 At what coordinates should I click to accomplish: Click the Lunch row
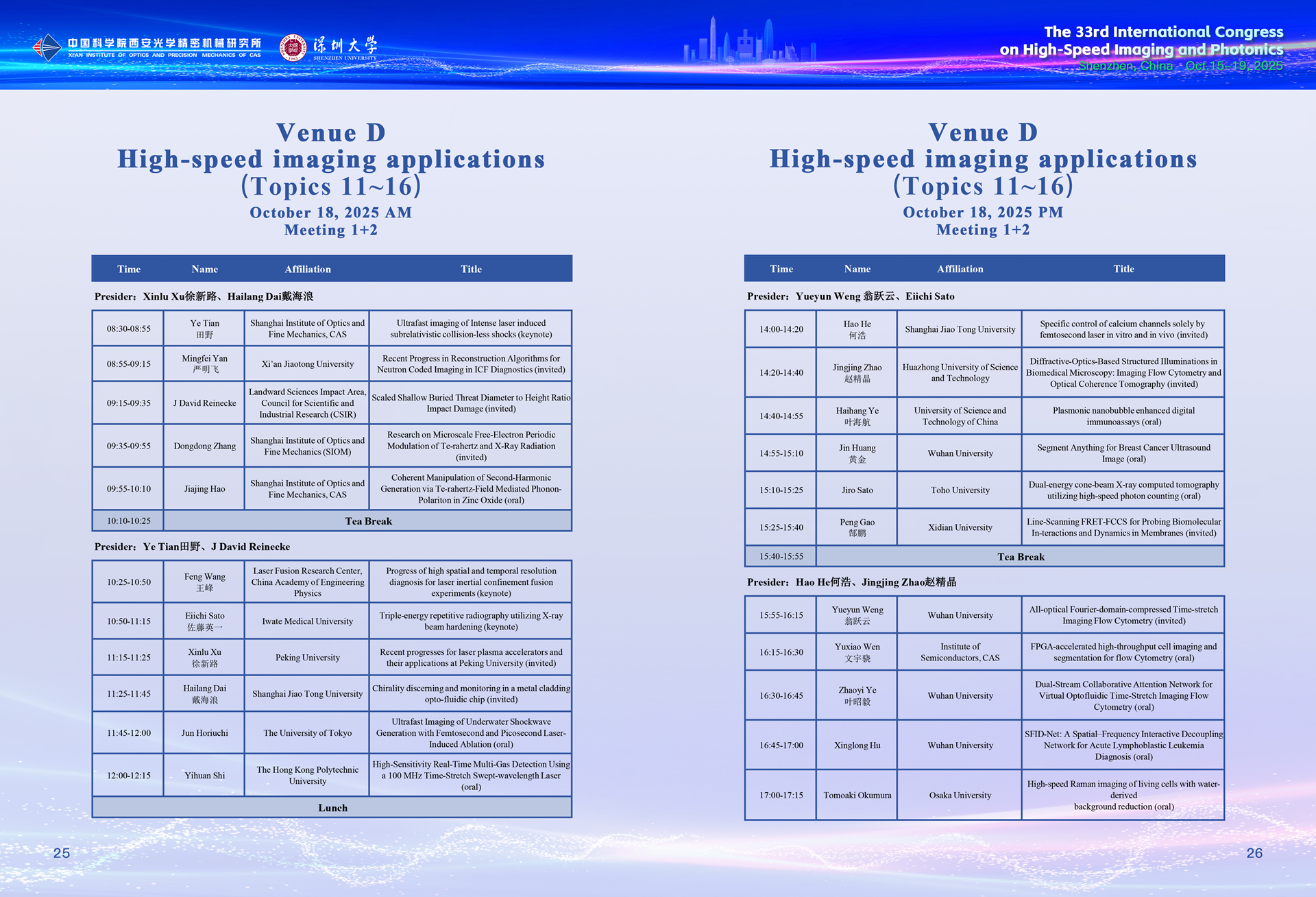332,808
